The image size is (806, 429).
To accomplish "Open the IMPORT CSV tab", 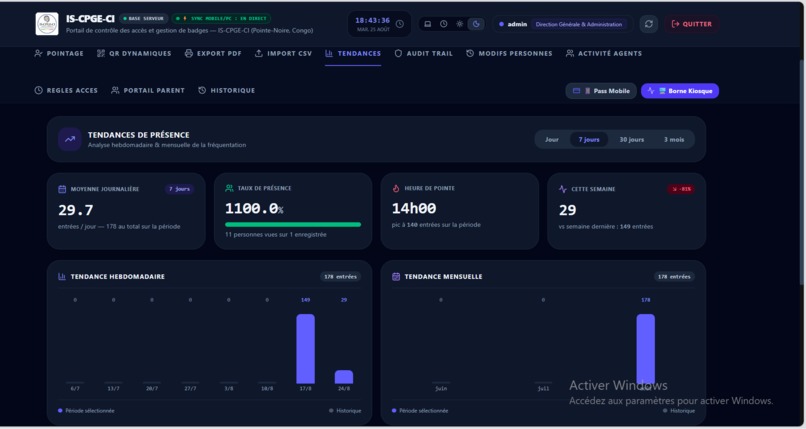I will point(283,53).
